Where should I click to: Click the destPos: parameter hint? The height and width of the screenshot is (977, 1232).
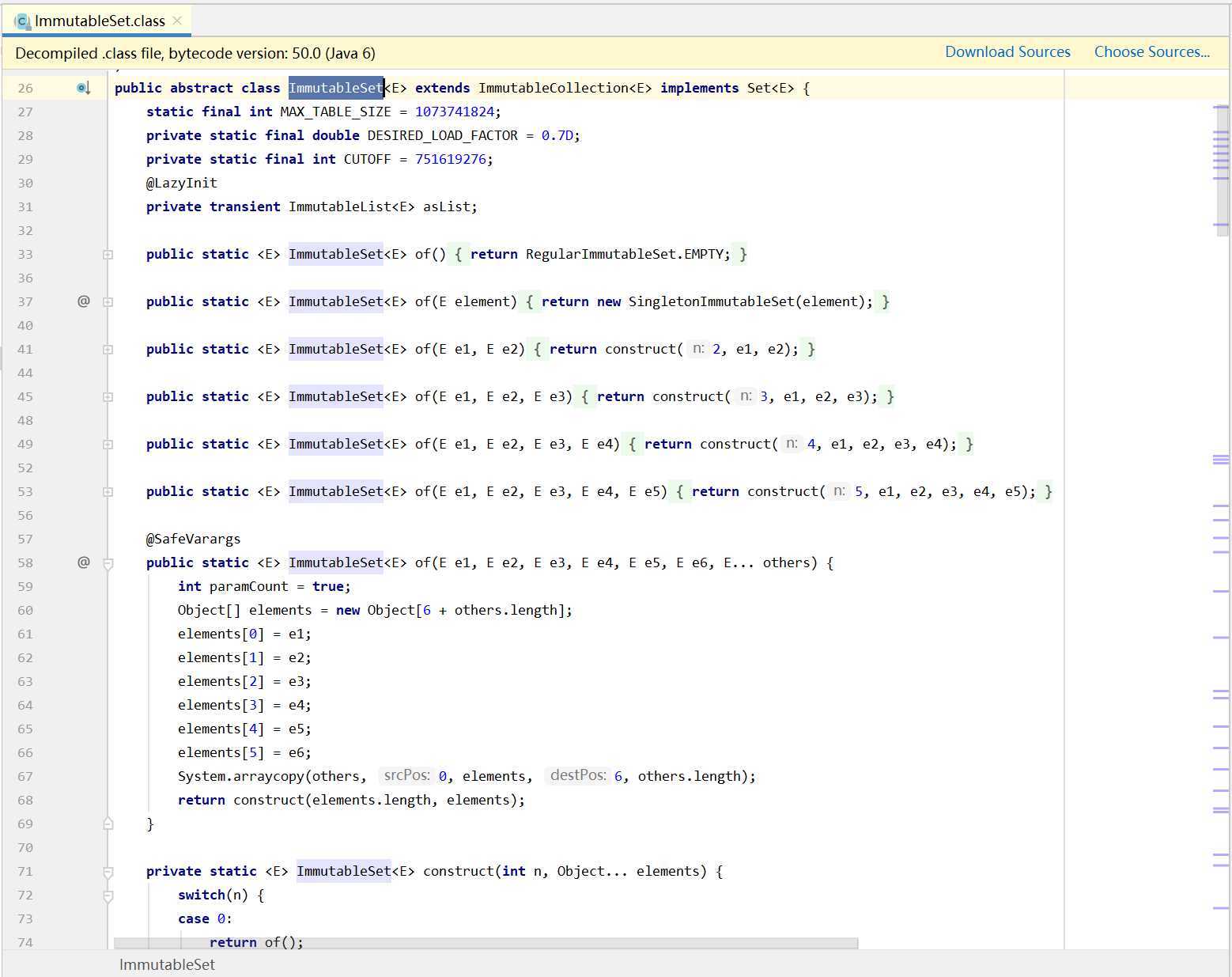point(577,775)
